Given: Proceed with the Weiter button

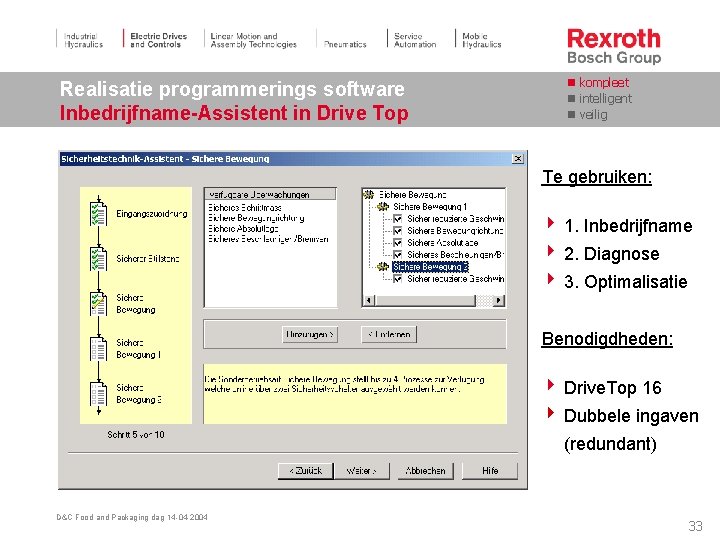Looking at the screenshot, I should pos(361,471).
